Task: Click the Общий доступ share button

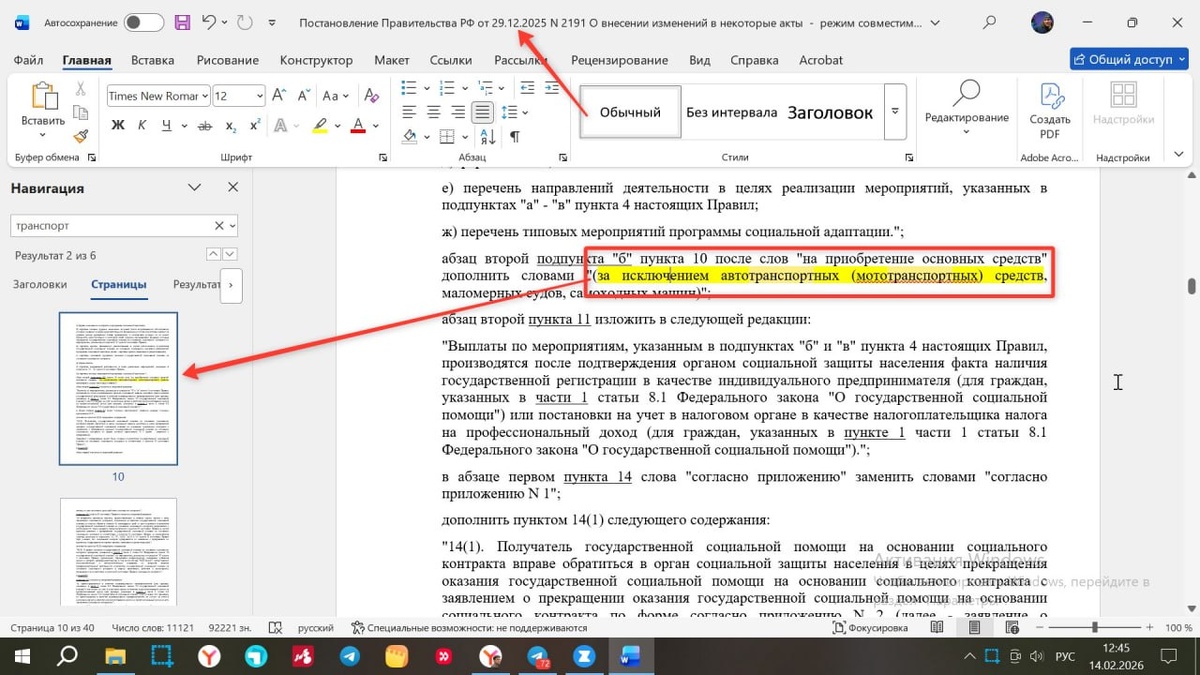Action: click(x=1129, y=59)
